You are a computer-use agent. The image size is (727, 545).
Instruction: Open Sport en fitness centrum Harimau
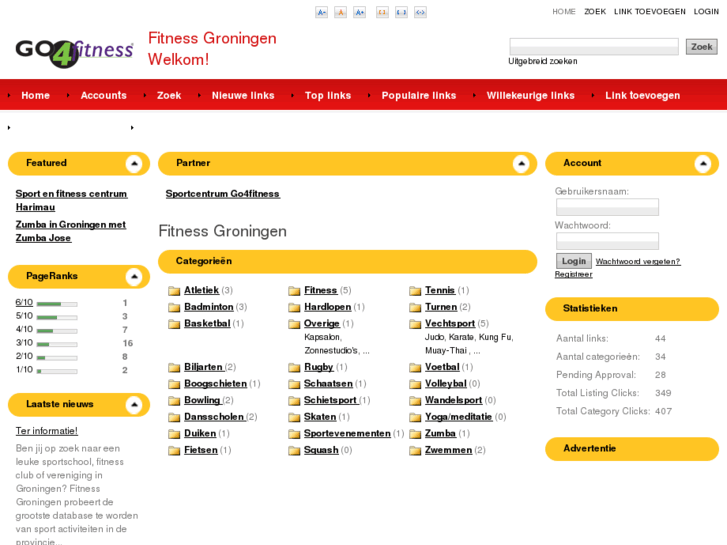71,200
